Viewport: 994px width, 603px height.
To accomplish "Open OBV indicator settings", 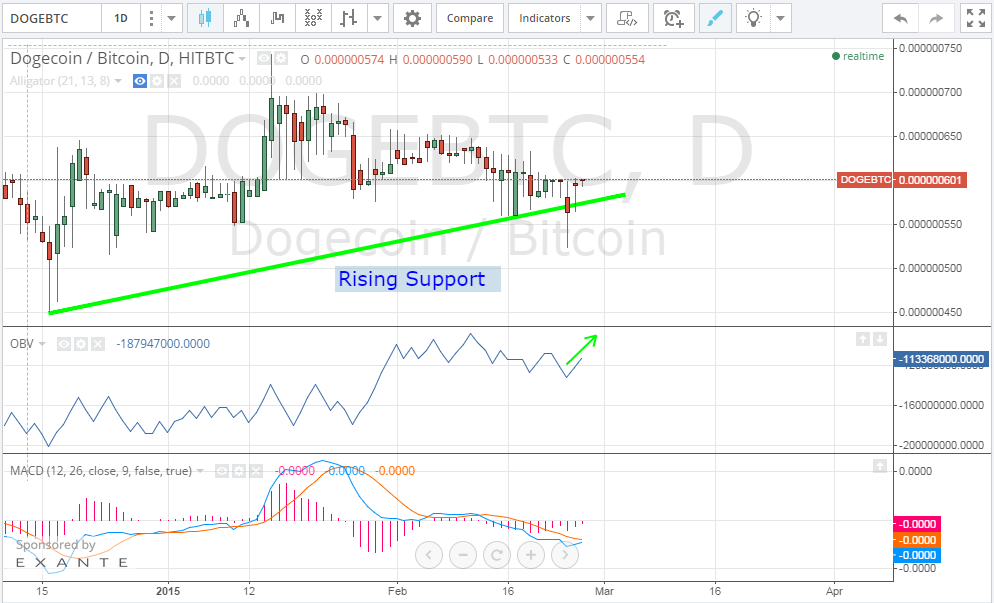I will point(81,344).
